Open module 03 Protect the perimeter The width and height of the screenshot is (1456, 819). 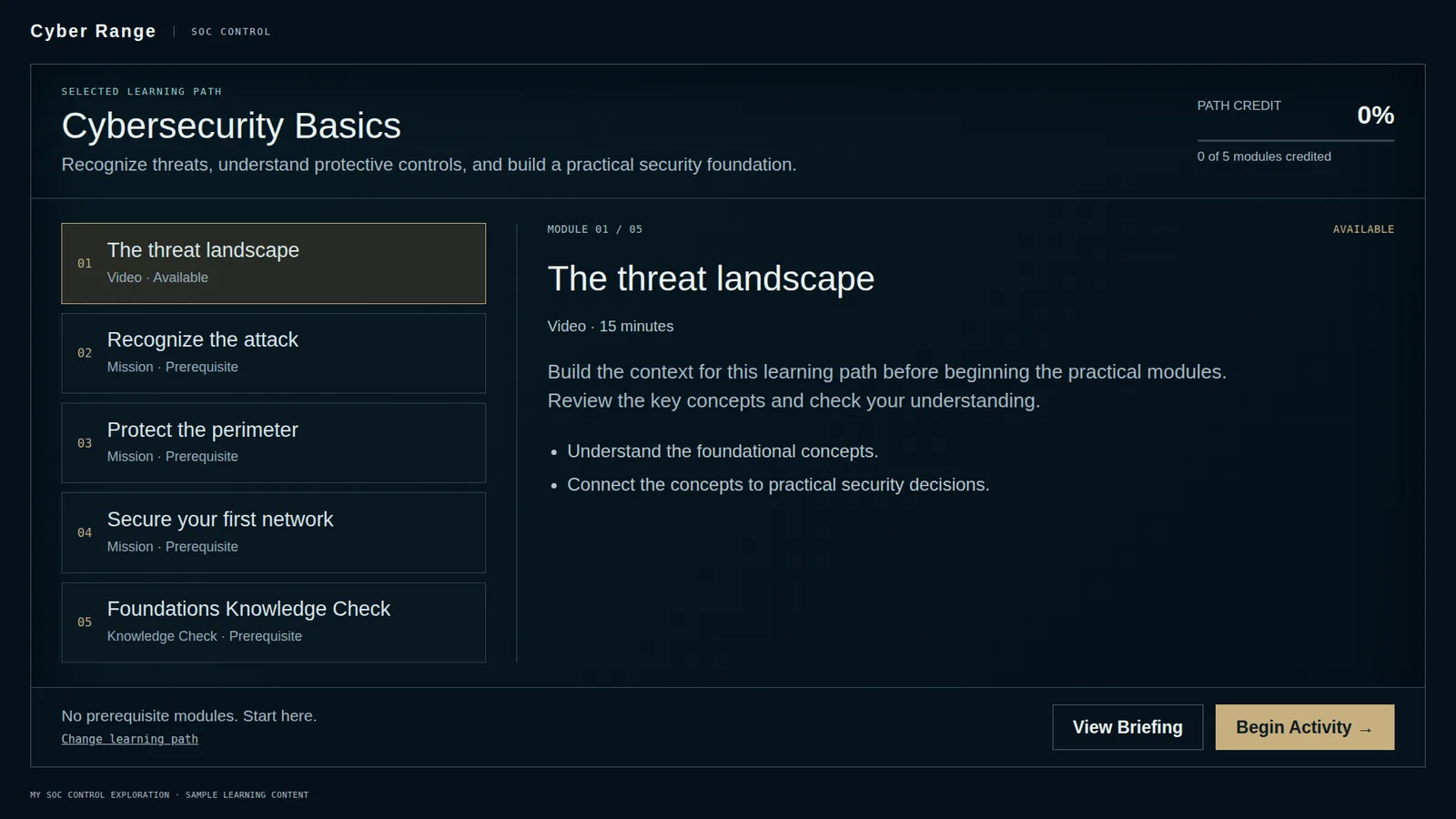(273, 443)
